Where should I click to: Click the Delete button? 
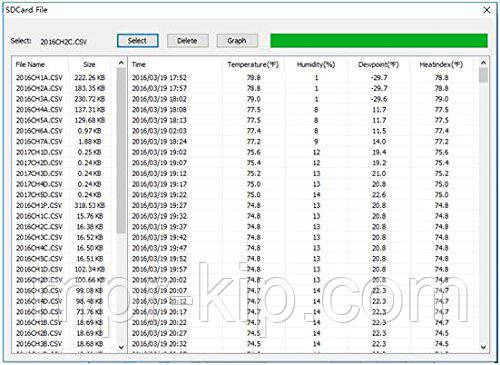(x=188, y=41)
